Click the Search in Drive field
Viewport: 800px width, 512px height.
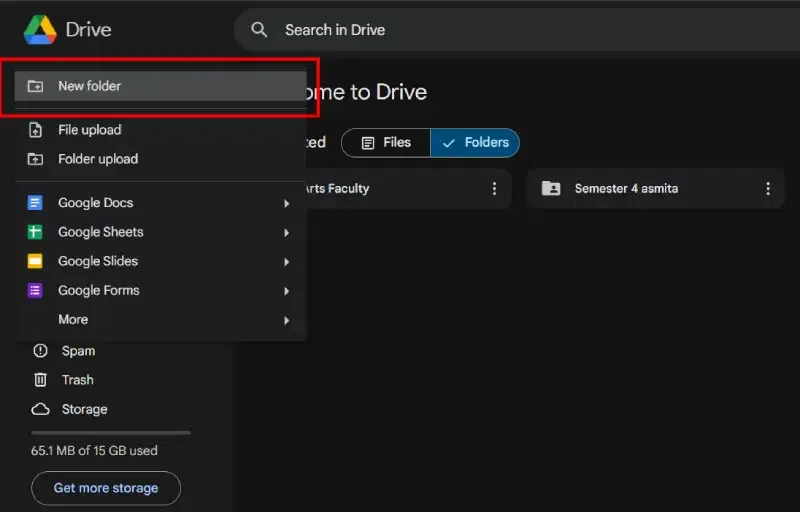tap(516, 30)
